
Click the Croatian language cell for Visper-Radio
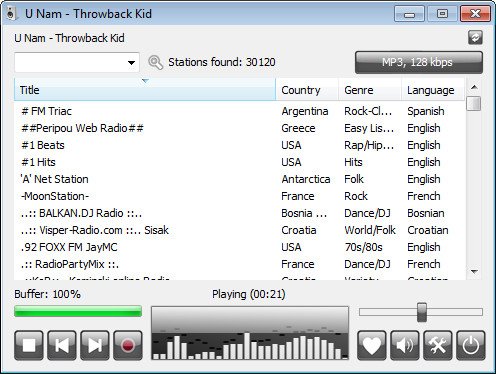click(428, 230)
